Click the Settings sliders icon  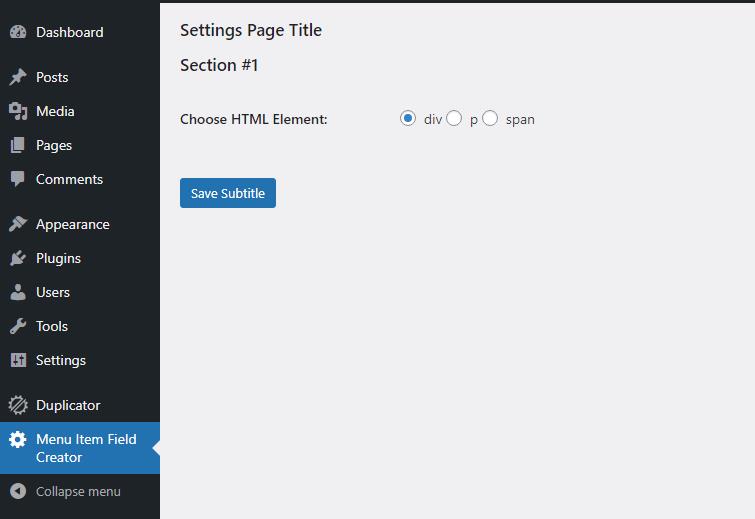(x=18, y=360)
